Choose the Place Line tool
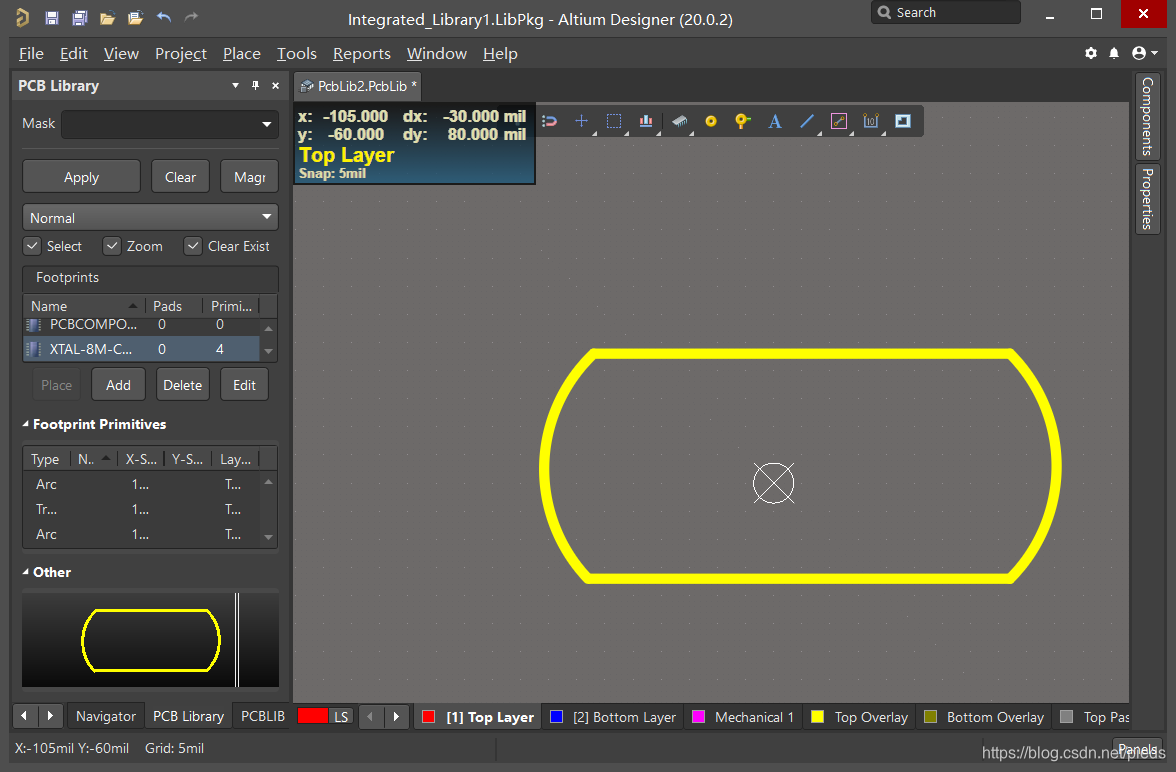 807,121
